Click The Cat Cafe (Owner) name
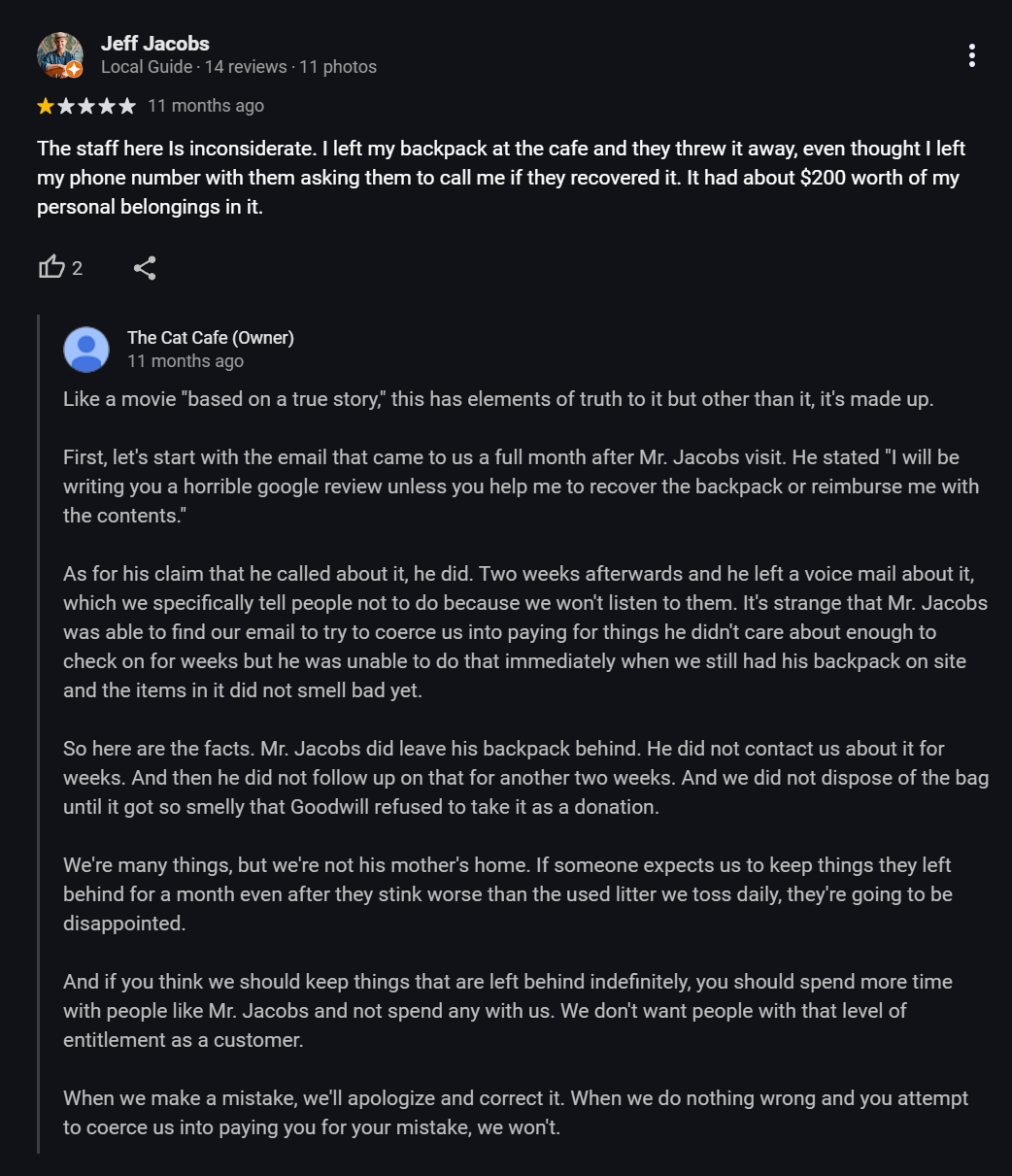This screenshot has height=1176, width=1012. pos(210,337)
